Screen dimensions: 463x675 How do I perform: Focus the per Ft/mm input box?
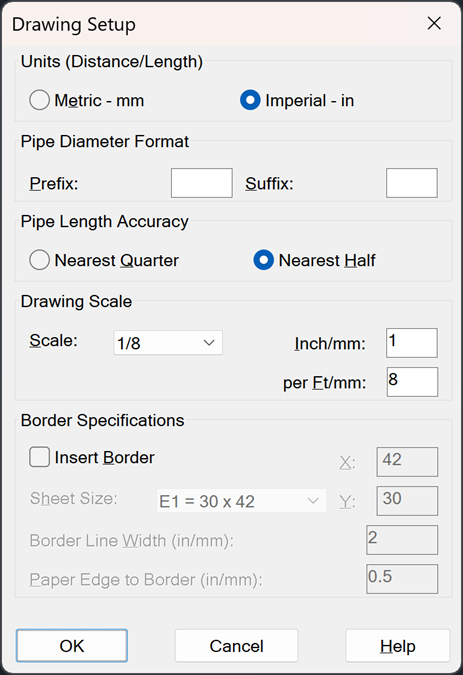[x=412, y=382]
